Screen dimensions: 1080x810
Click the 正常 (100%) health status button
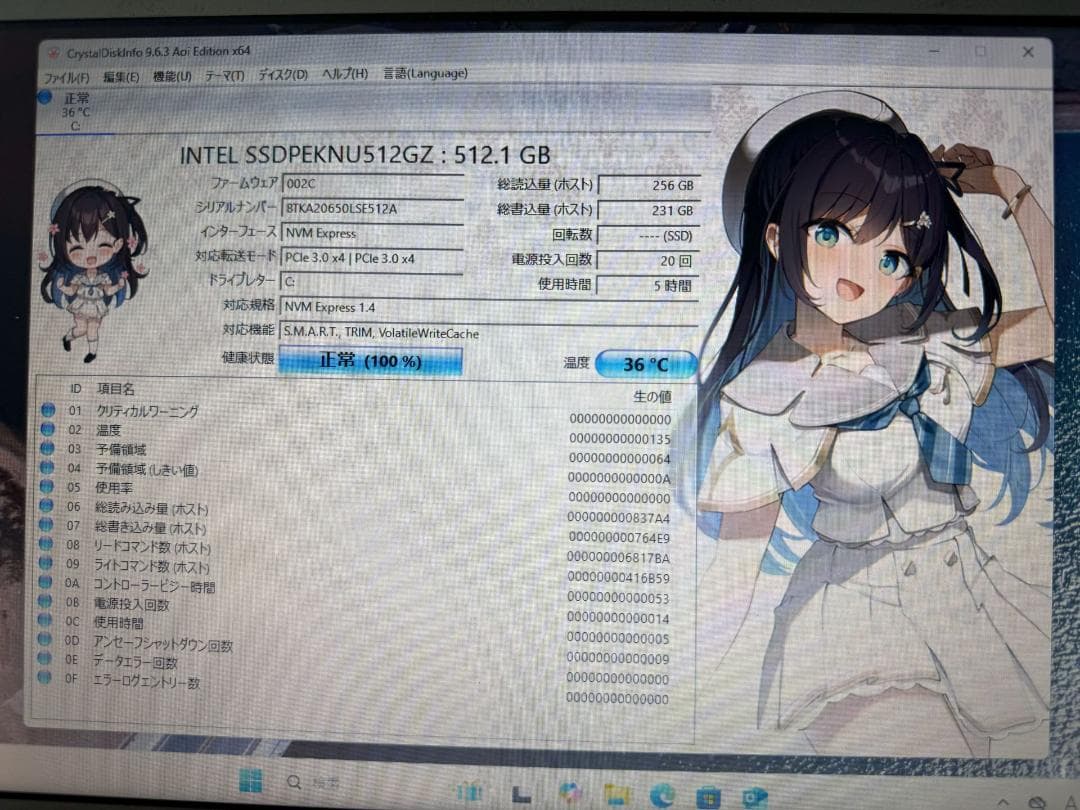(x=370, y=361)
